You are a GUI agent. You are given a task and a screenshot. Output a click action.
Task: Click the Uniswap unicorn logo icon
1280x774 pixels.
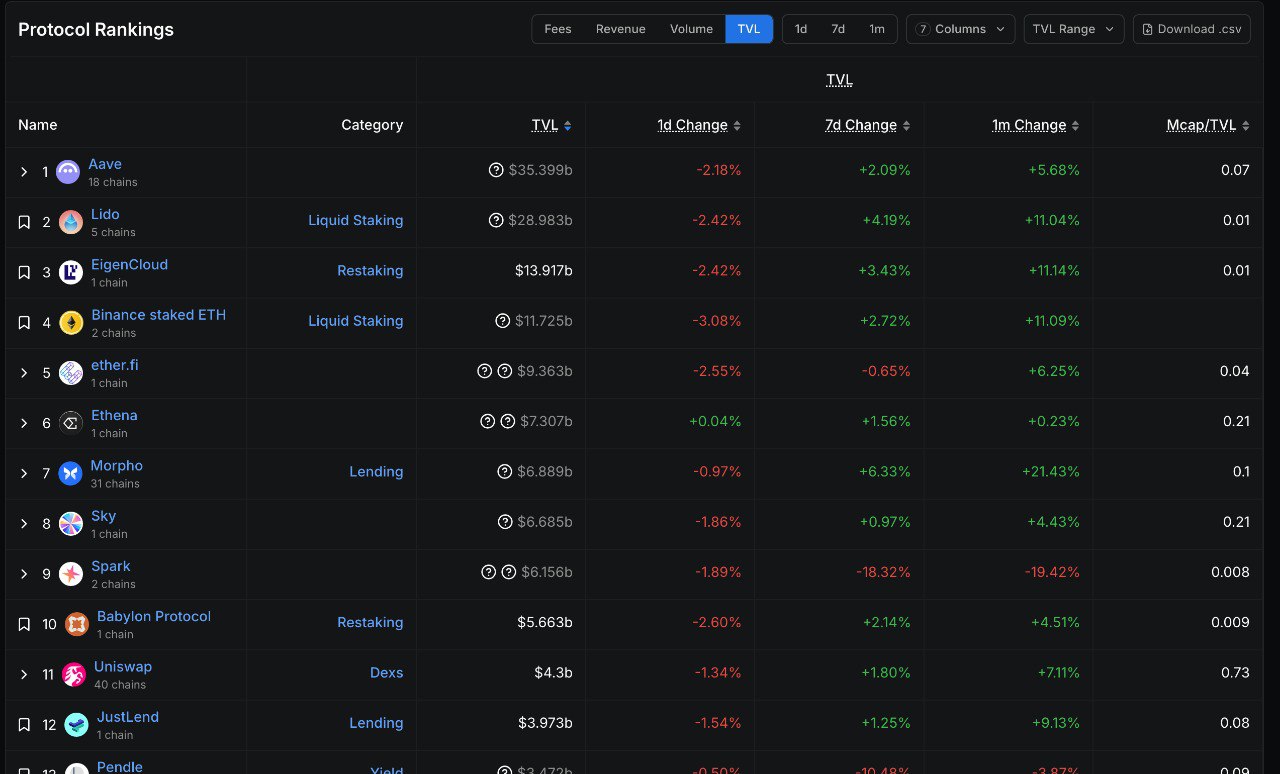(x=74, y=675)
